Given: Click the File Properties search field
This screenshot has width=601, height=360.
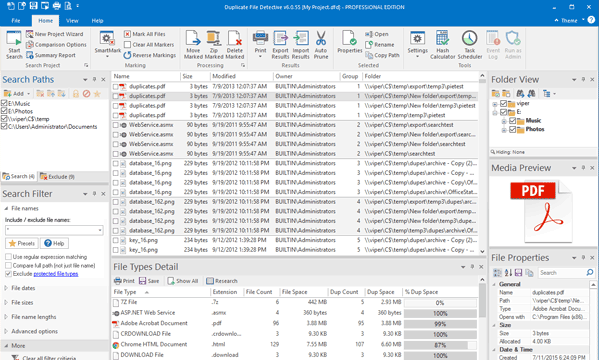Looking at the screenshot, I should [562, 273].
